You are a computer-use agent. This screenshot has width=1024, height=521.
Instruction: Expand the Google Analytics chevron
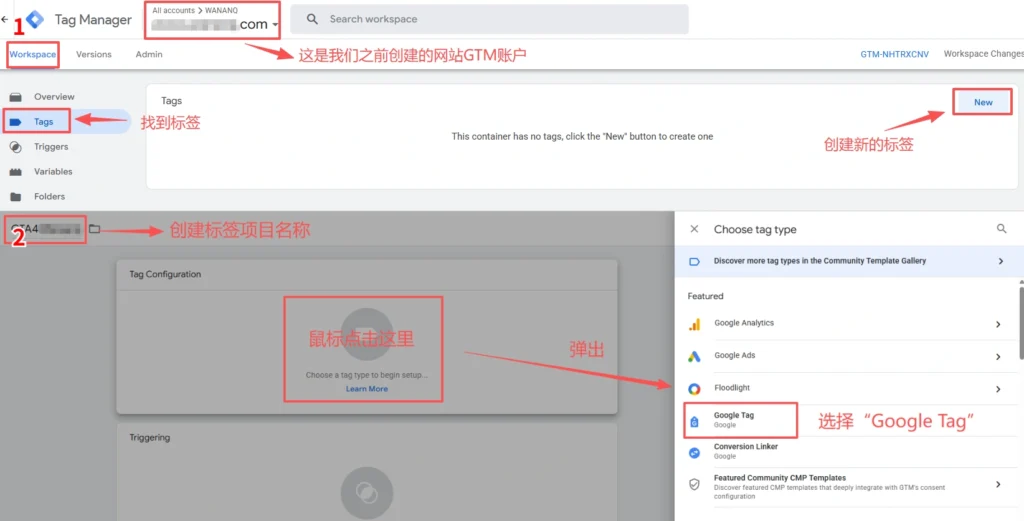coord(998,324)
